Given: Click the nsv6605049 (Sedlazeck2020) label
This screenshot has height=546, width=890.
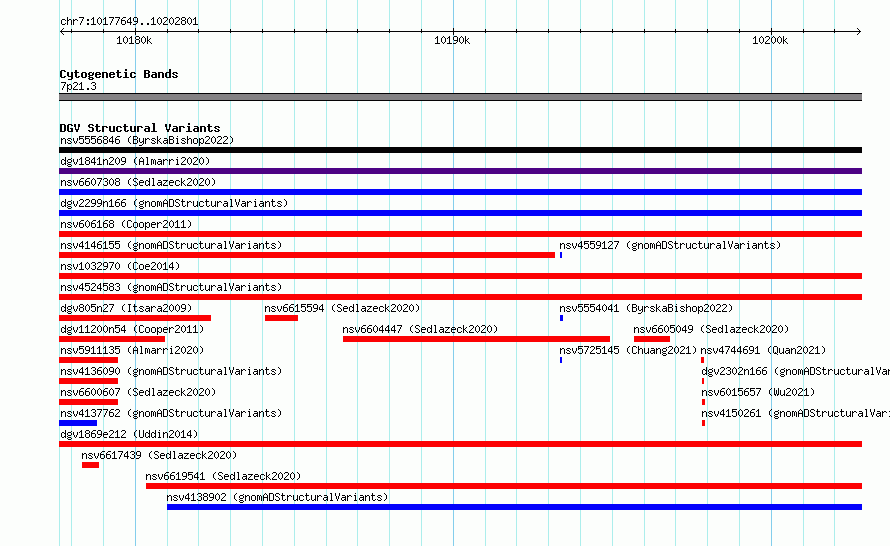Looking at the screenshot, I should point(711,329).
